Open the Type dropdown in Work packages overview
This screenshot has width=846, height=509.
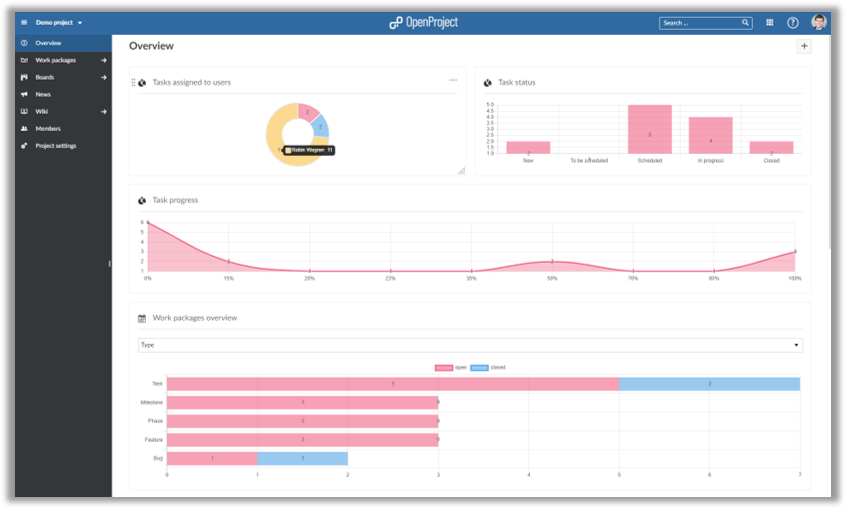[470, 345]
